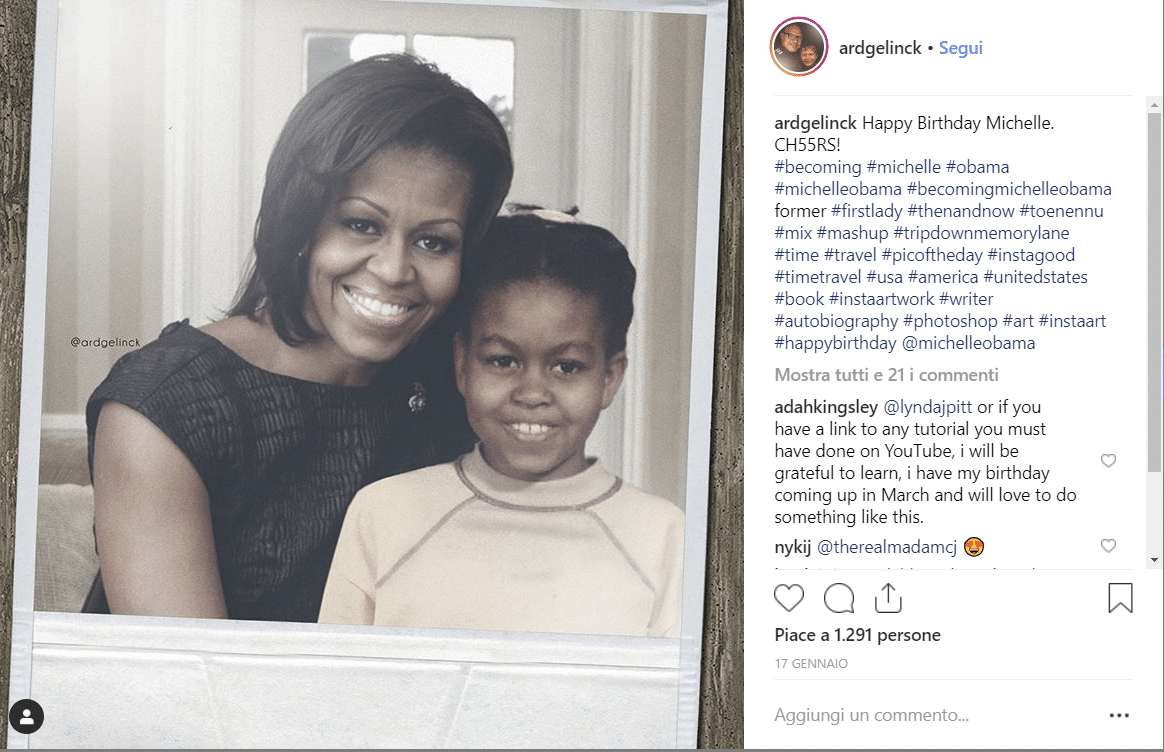
Task: Save the post with the bookmark icon
Action: [x=1120, y=598]
